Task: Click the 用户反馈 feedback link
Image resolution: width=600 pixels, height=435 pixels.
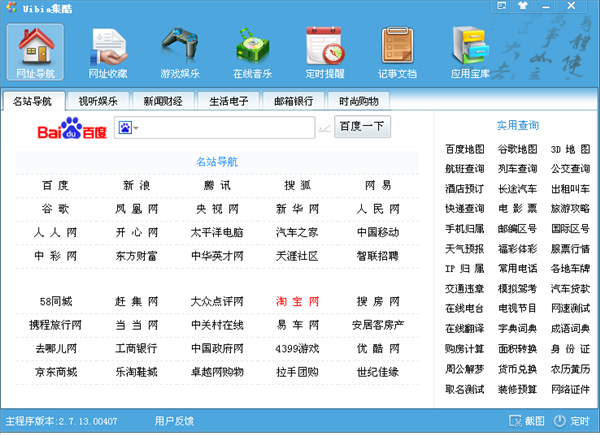Action: click(174, 421)
